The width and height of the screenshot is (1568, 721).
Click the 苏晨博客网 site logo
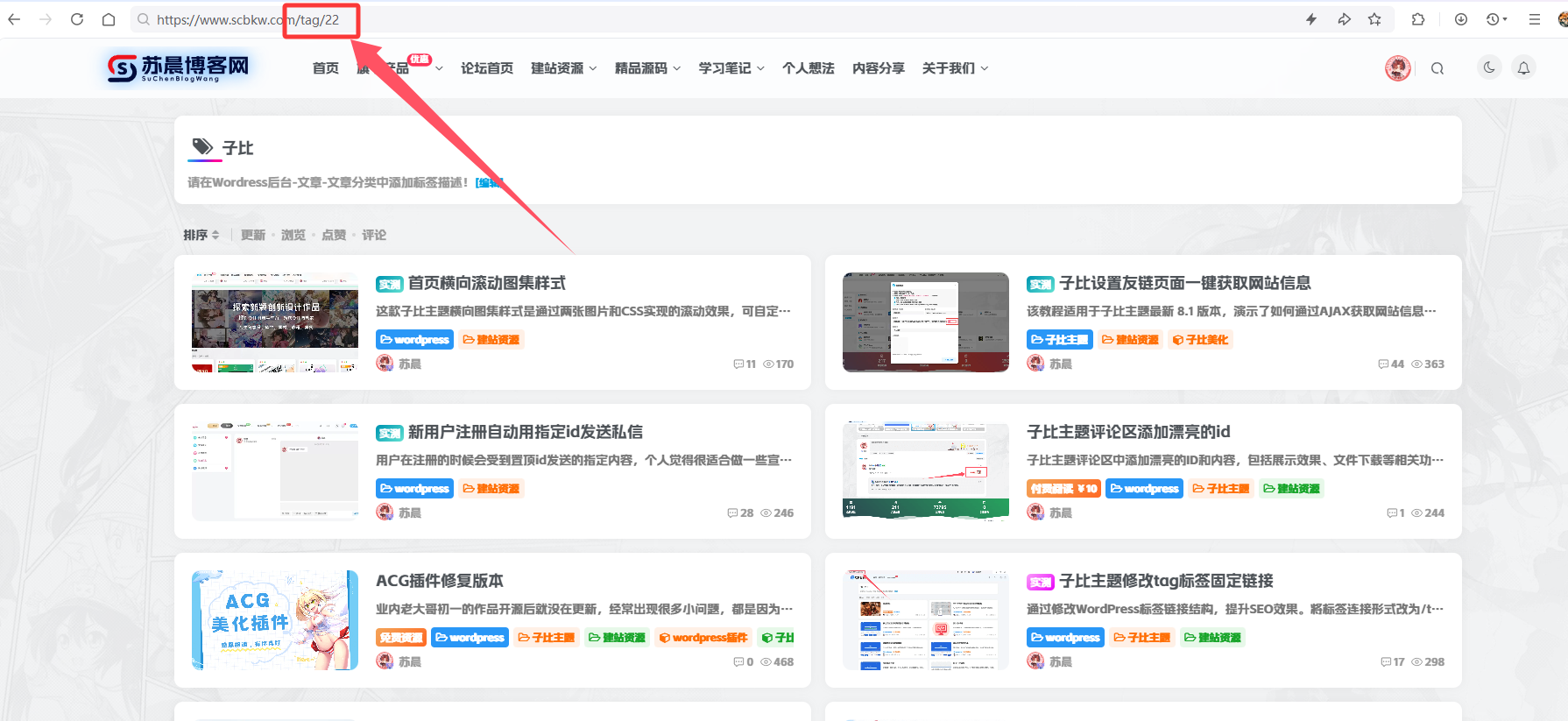click(178, 67)
